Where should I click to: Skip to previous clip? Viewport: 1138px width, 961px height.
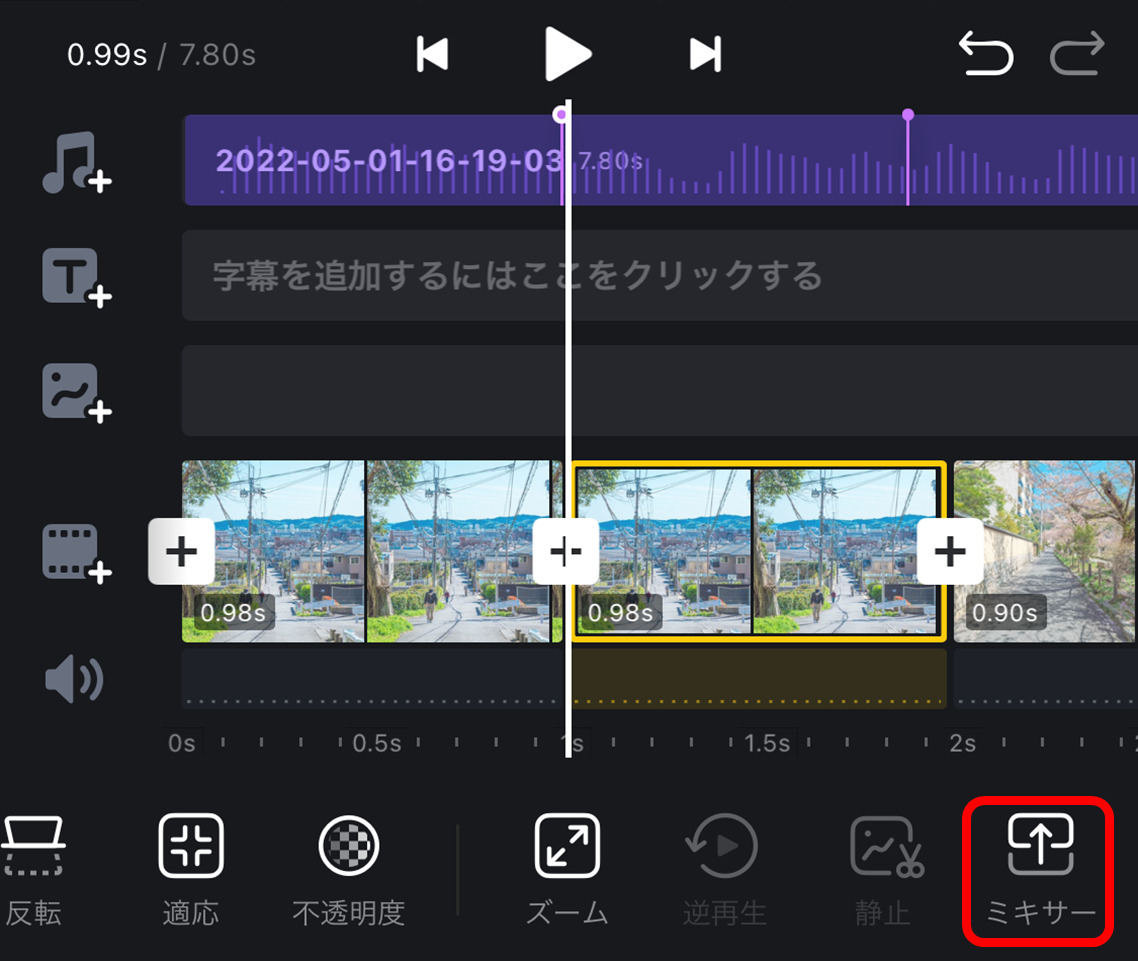point(433,54)
